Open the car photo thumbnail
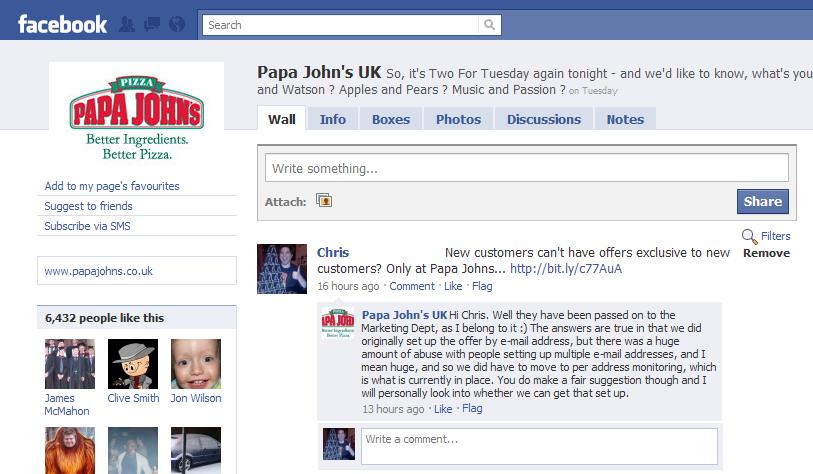The height and width of the screenshot is (474, 813). tap(196, 450)
